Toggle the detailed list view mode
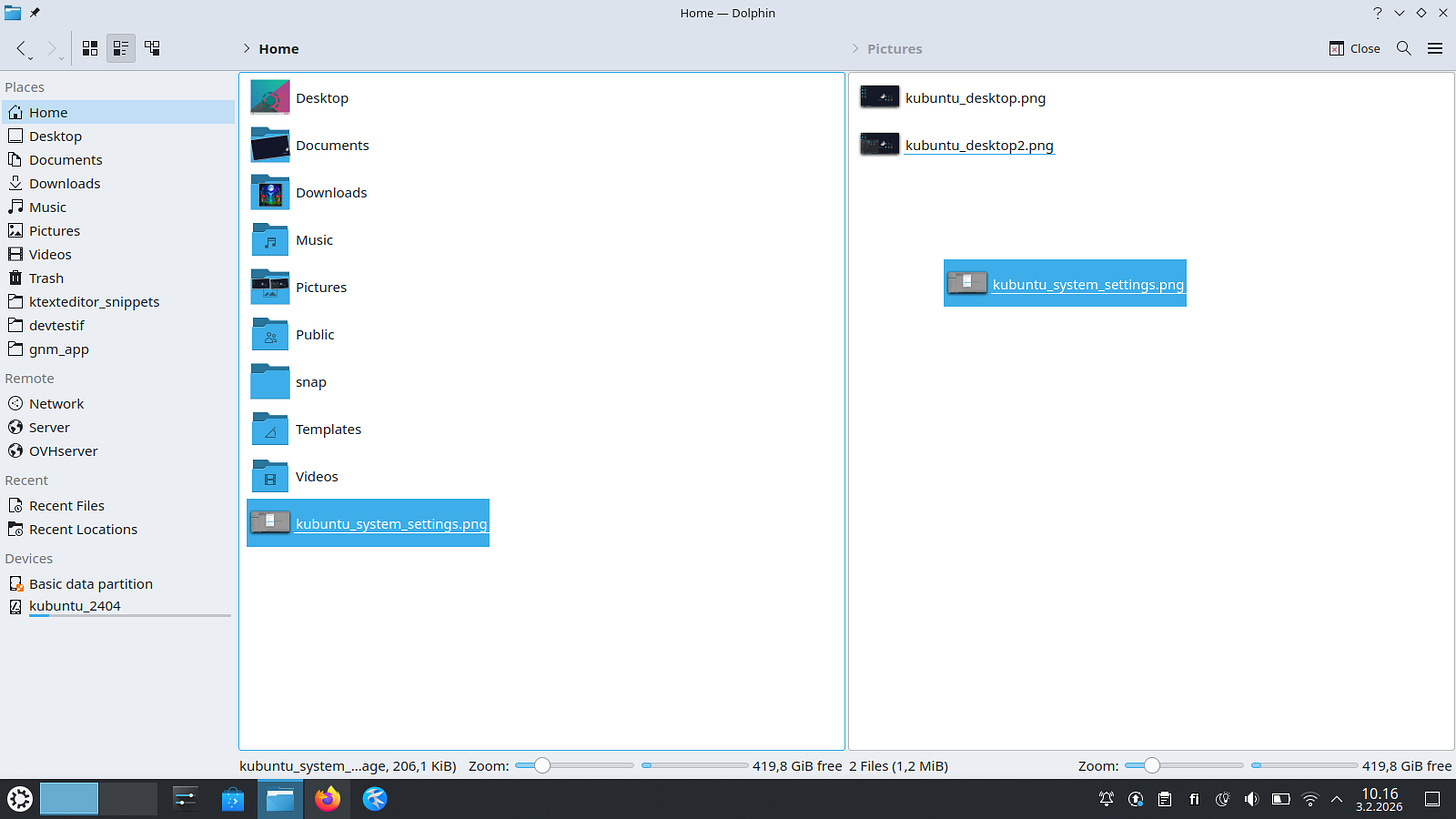Viewport: 1456px width, 819px height. click(120, 48)
